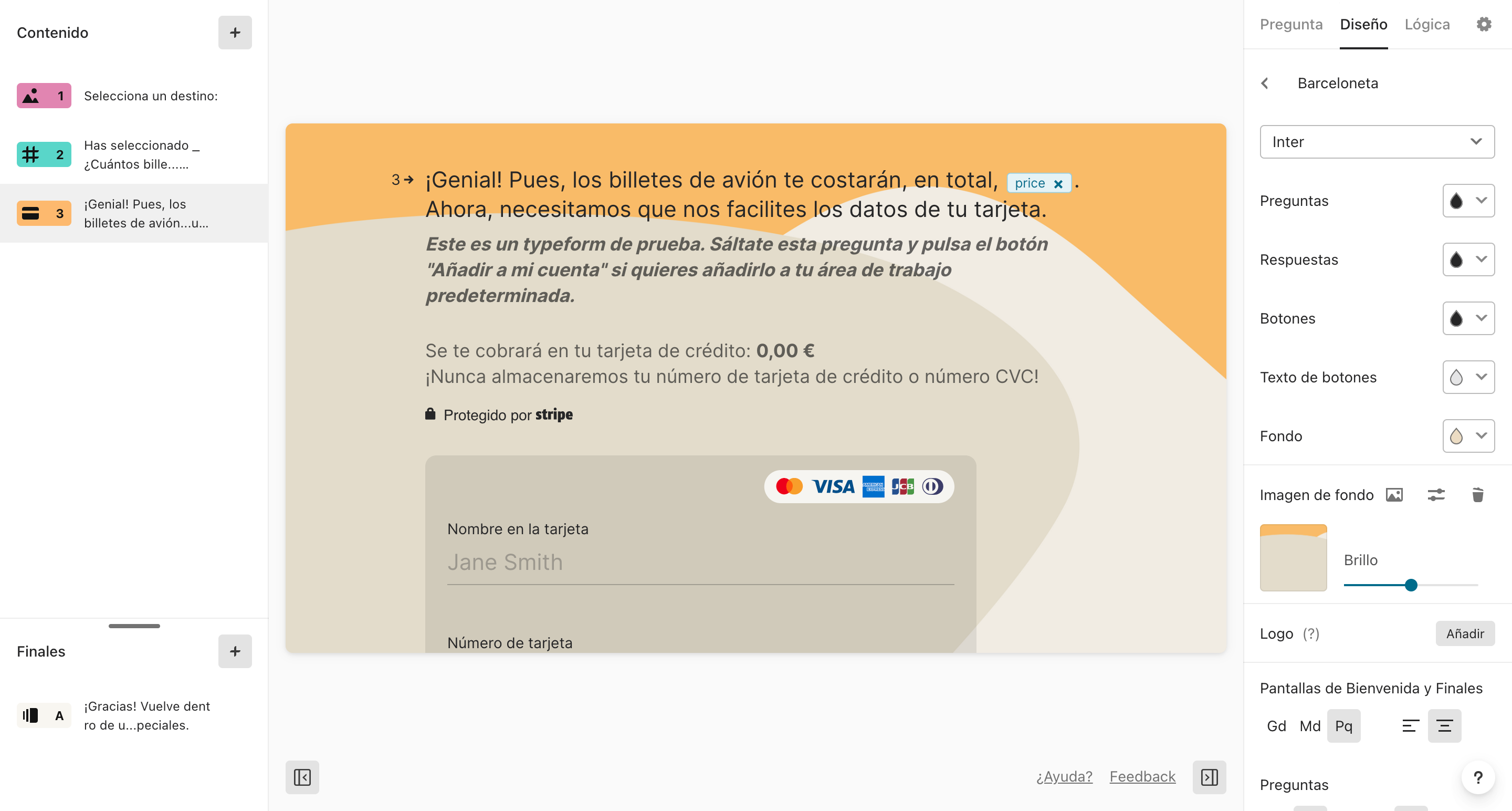1512x811 pixels.
Task: Click the Añadir logo button
Action: (x=1463, y=633)
